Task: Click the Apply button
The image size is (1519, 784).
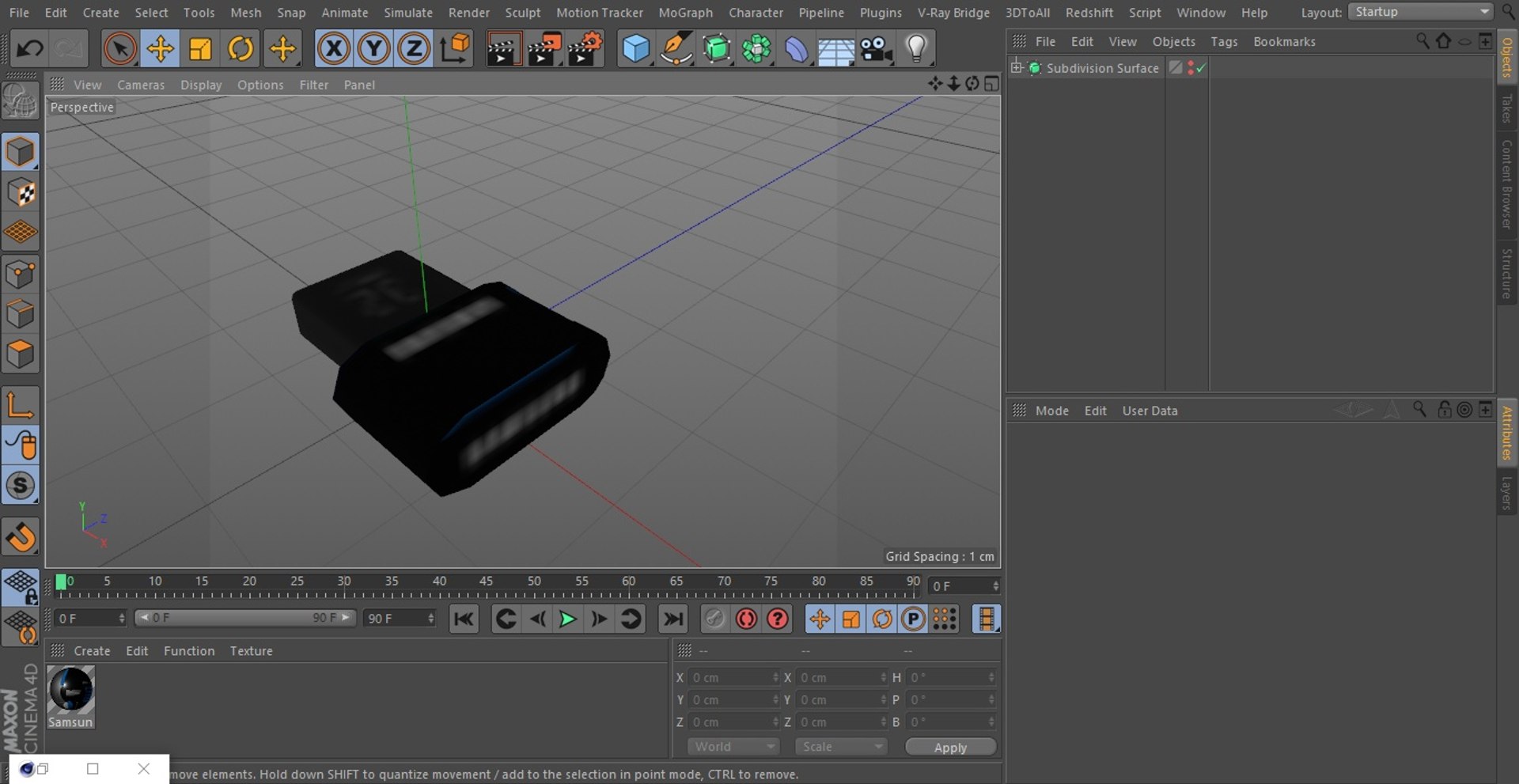Action: click(x=950, y=748)
